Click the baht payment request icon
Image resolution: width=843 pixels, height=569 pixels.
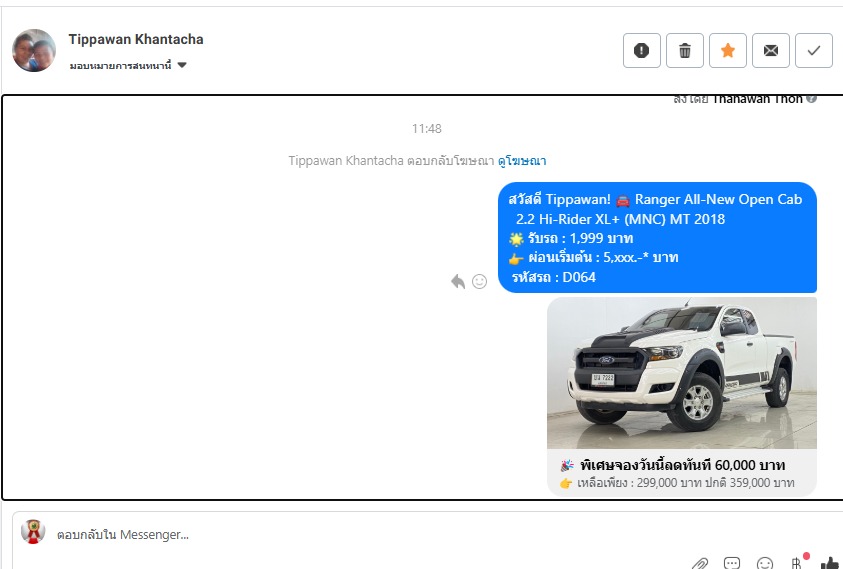point(797,563)
